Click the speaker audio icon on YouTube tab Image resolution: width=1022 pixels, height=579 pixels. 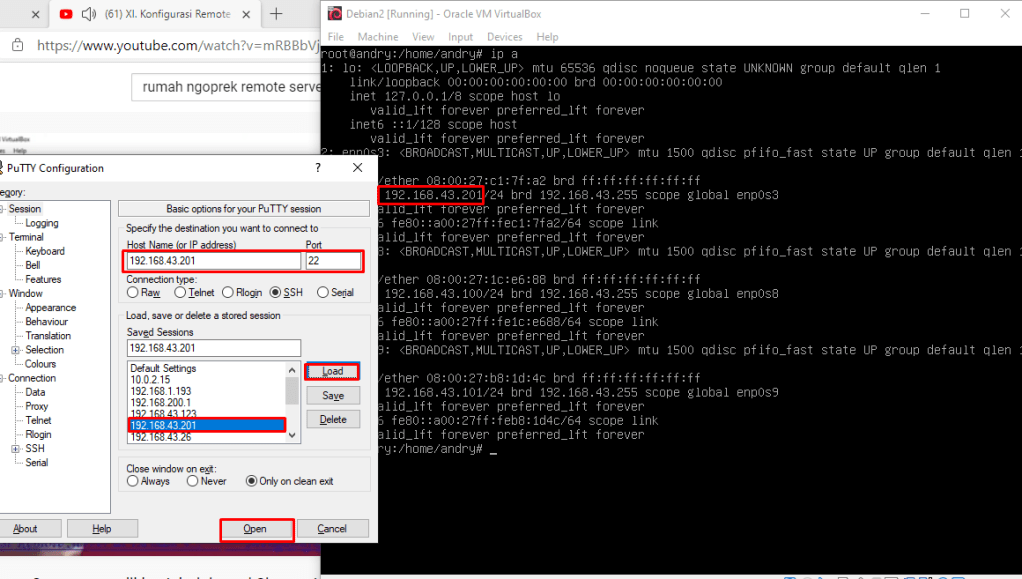click(x=89, y=14)
